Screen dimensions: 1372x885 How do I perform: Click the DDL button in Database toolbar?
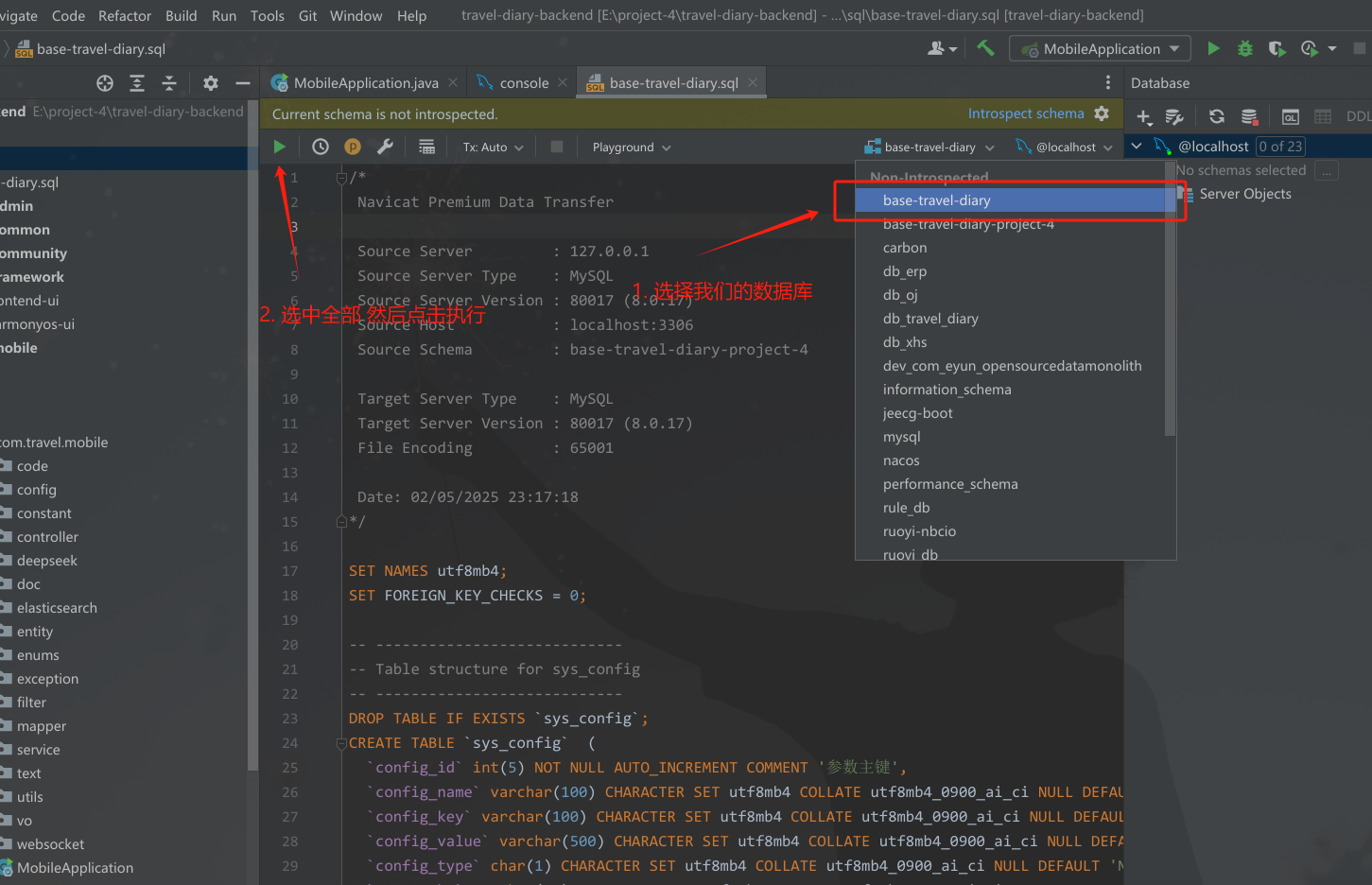coord(1359,116)
